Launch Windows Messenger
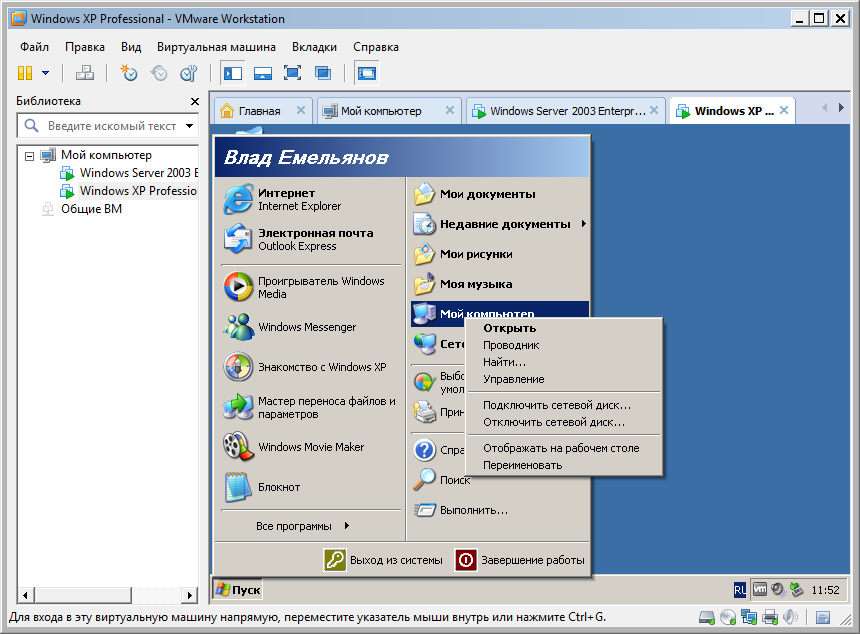The width and height of the screenshot is (860, 634). coord(310,327)
